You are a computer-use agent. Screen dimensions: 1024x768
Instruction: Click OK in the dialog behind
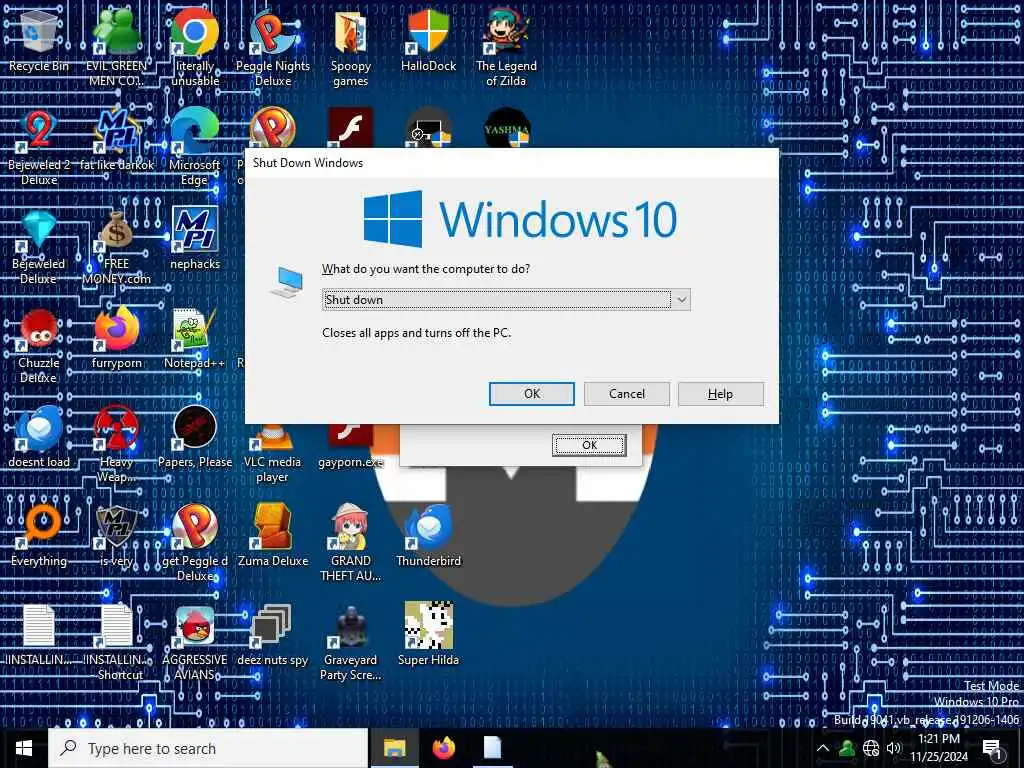pos(589,445)
